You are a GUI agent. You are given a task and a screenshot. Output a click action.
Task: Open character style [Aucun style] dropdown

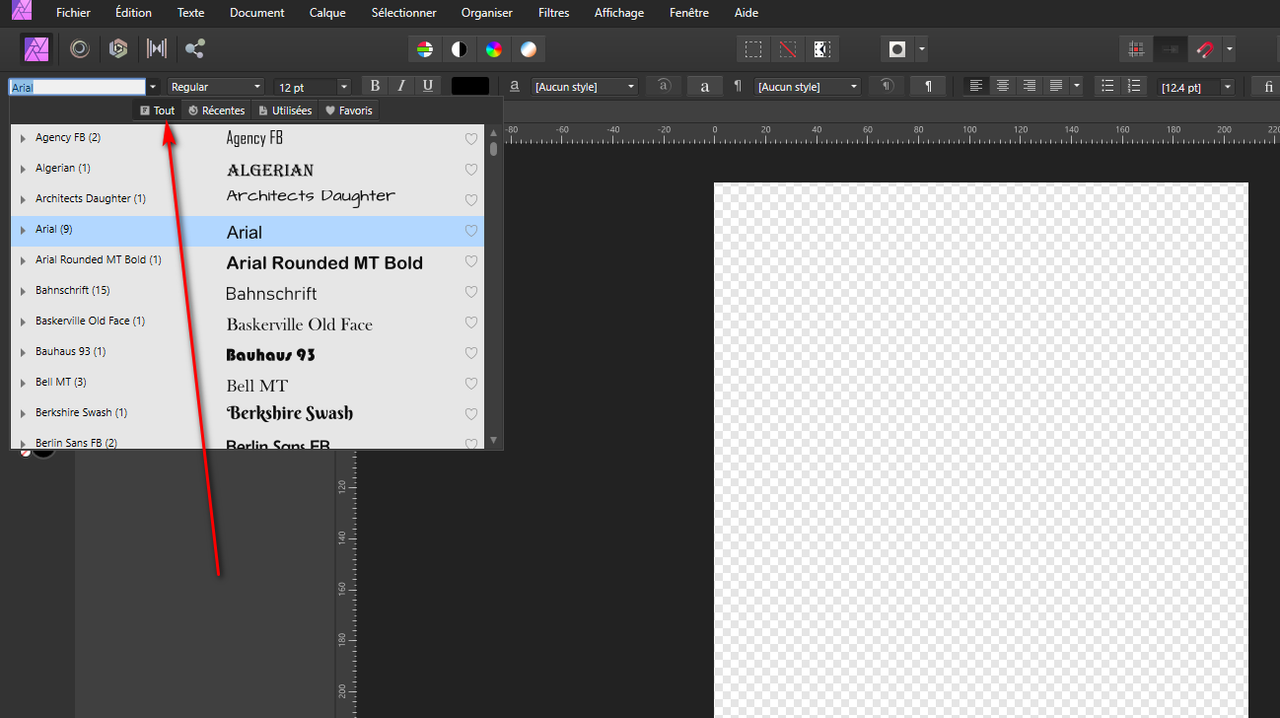coord(585,87)
